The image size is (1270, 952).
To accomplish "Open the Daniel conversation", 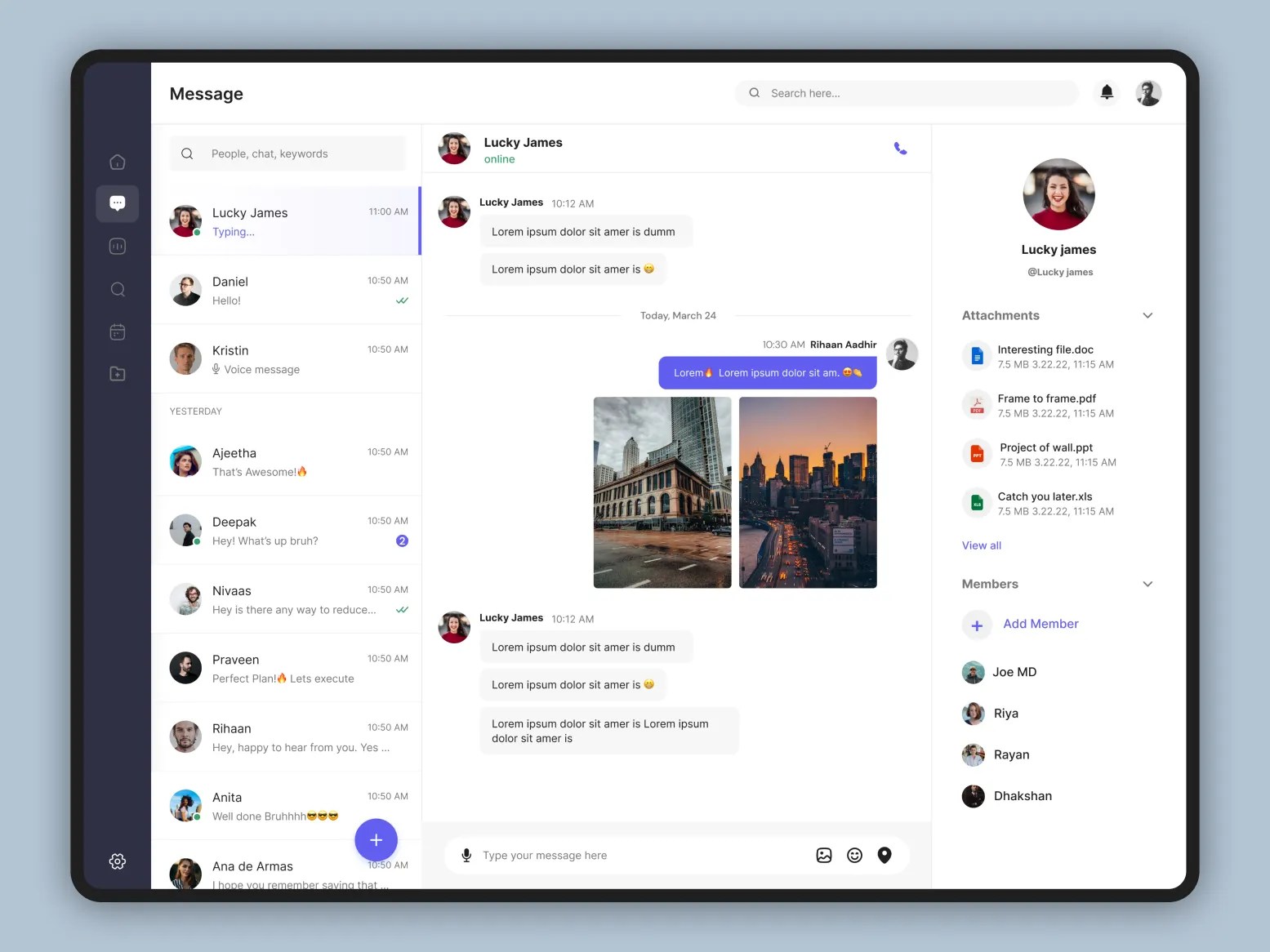I will coord(286,290).
